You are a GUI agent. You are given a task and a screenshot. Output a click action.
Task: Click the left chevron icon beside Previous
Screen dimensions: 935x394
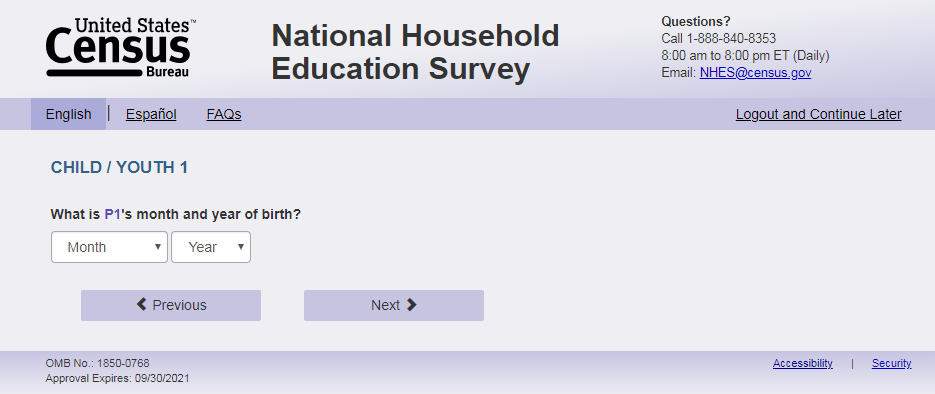(141, 305)
